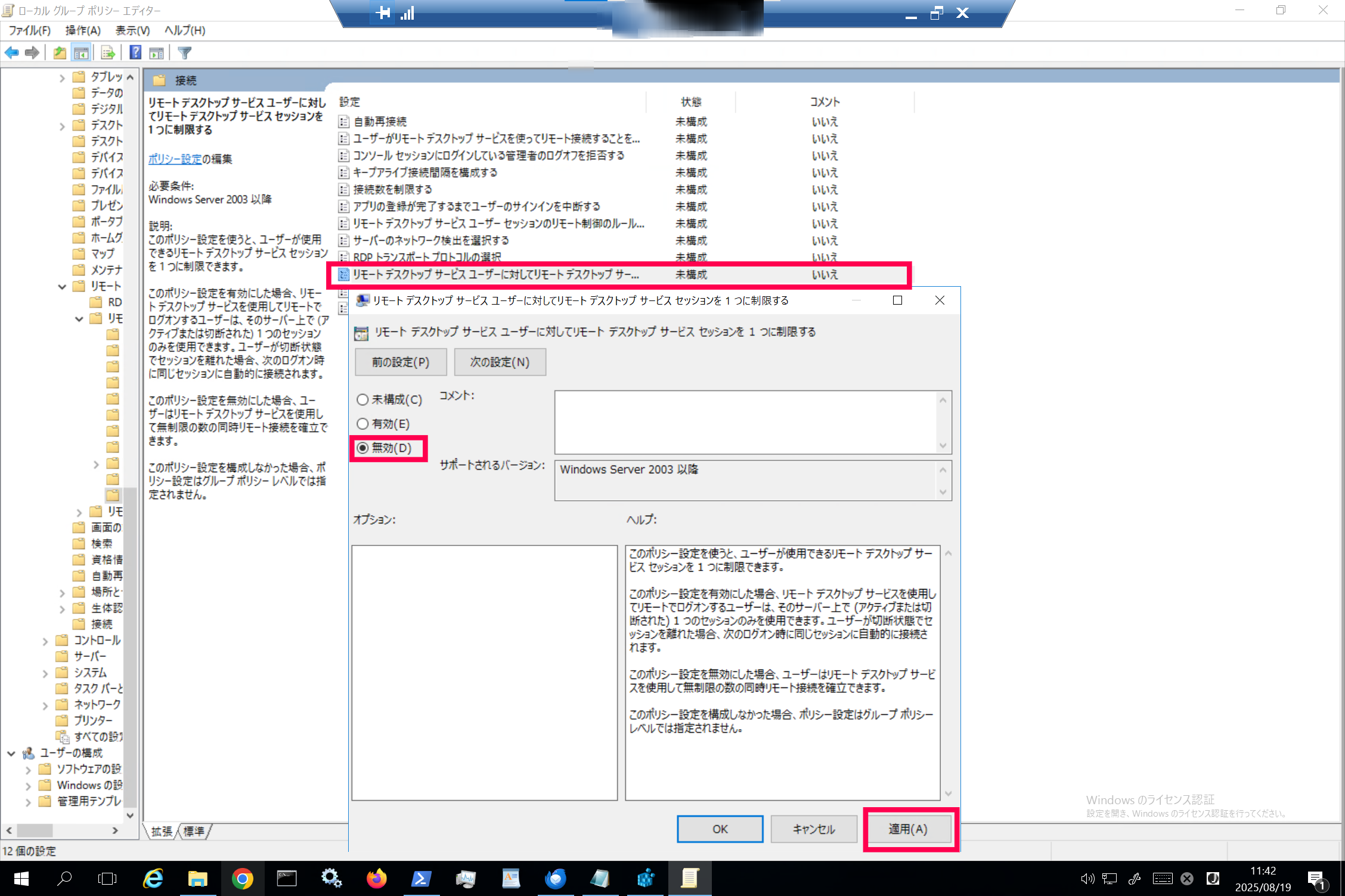Image resolution: width=1345 pixels, height=896 pixels.
Task: Open Firefox from the taskbar
Action: coord(376,878)
